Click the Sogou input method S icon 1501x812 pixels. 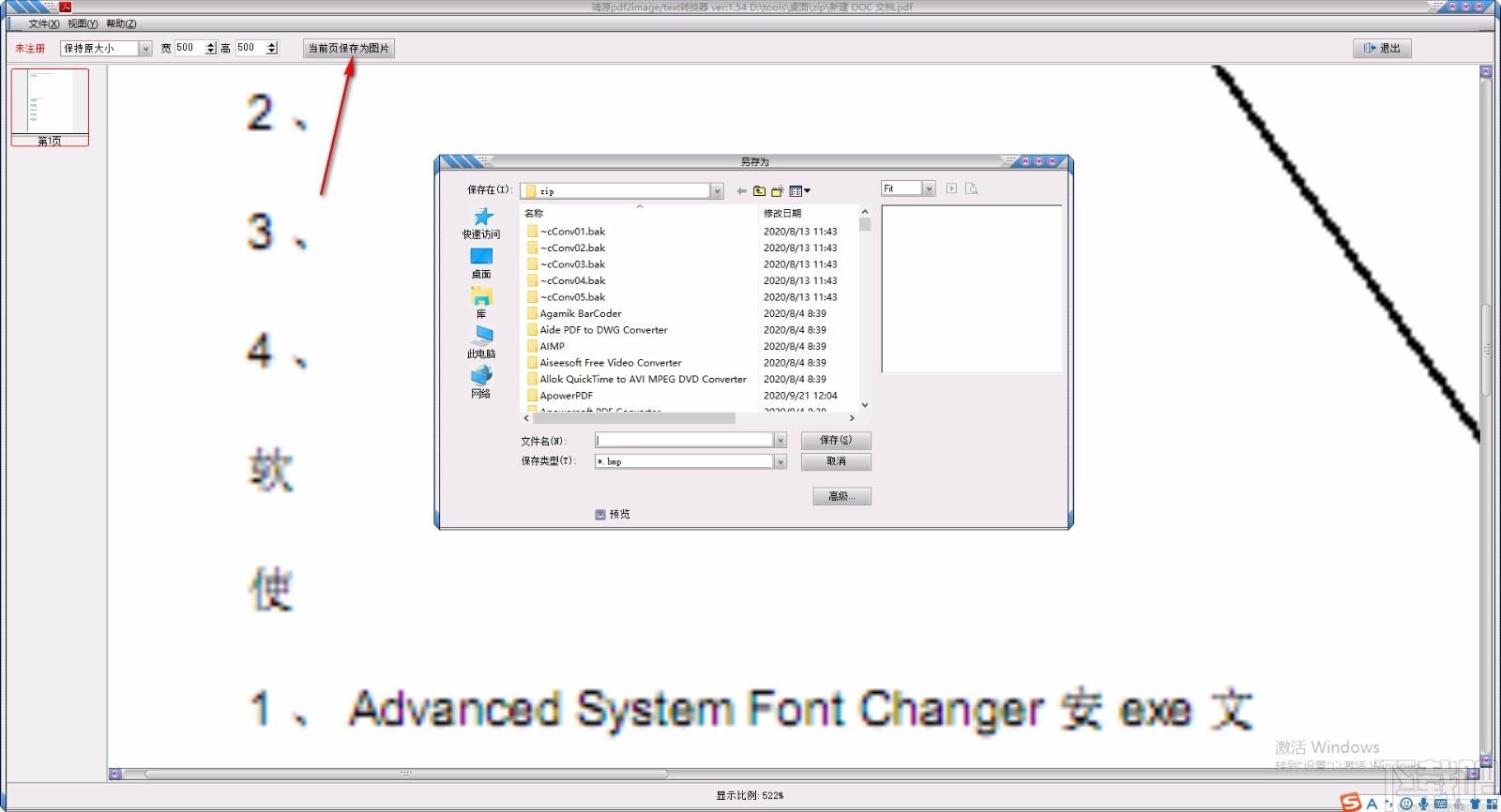click(1351, 803)
